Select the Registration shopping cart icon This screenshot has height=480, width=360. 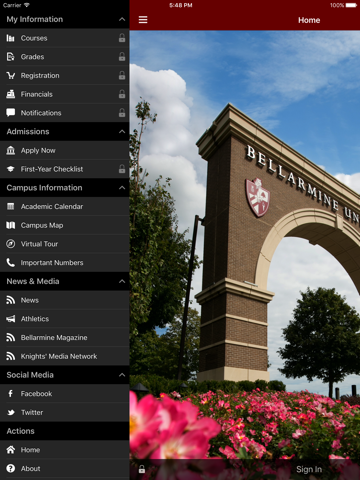(x=11, y=76)
